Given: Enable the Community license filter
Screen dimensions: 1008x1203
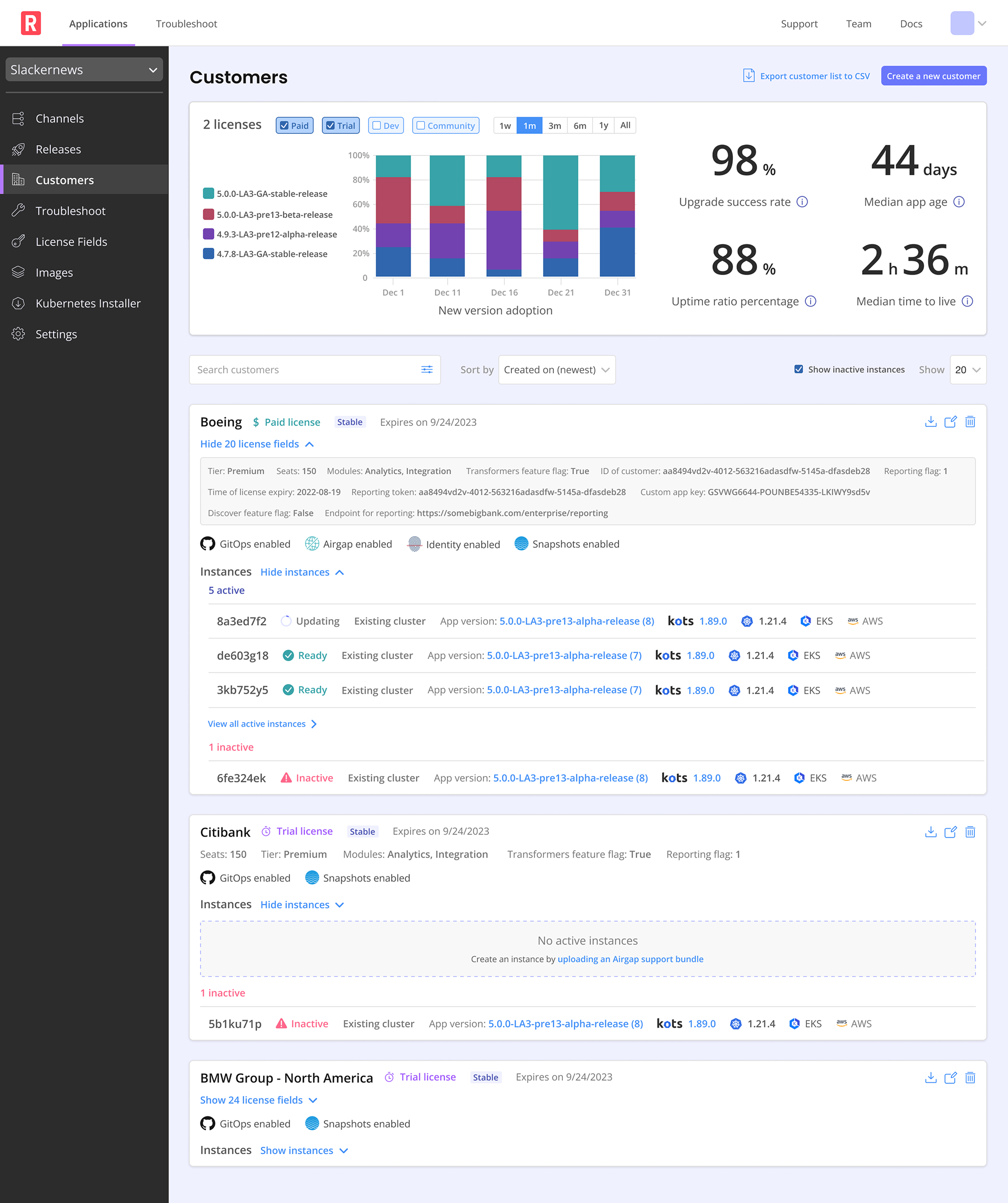Looking at the screenshot, I should [446, 125].
